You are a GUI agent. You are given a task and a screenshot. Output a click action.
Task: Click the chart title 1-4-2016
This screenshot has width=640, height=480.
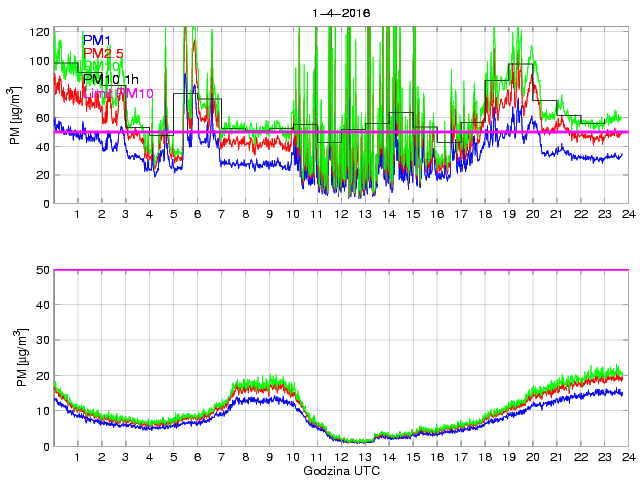click(341, 13)
